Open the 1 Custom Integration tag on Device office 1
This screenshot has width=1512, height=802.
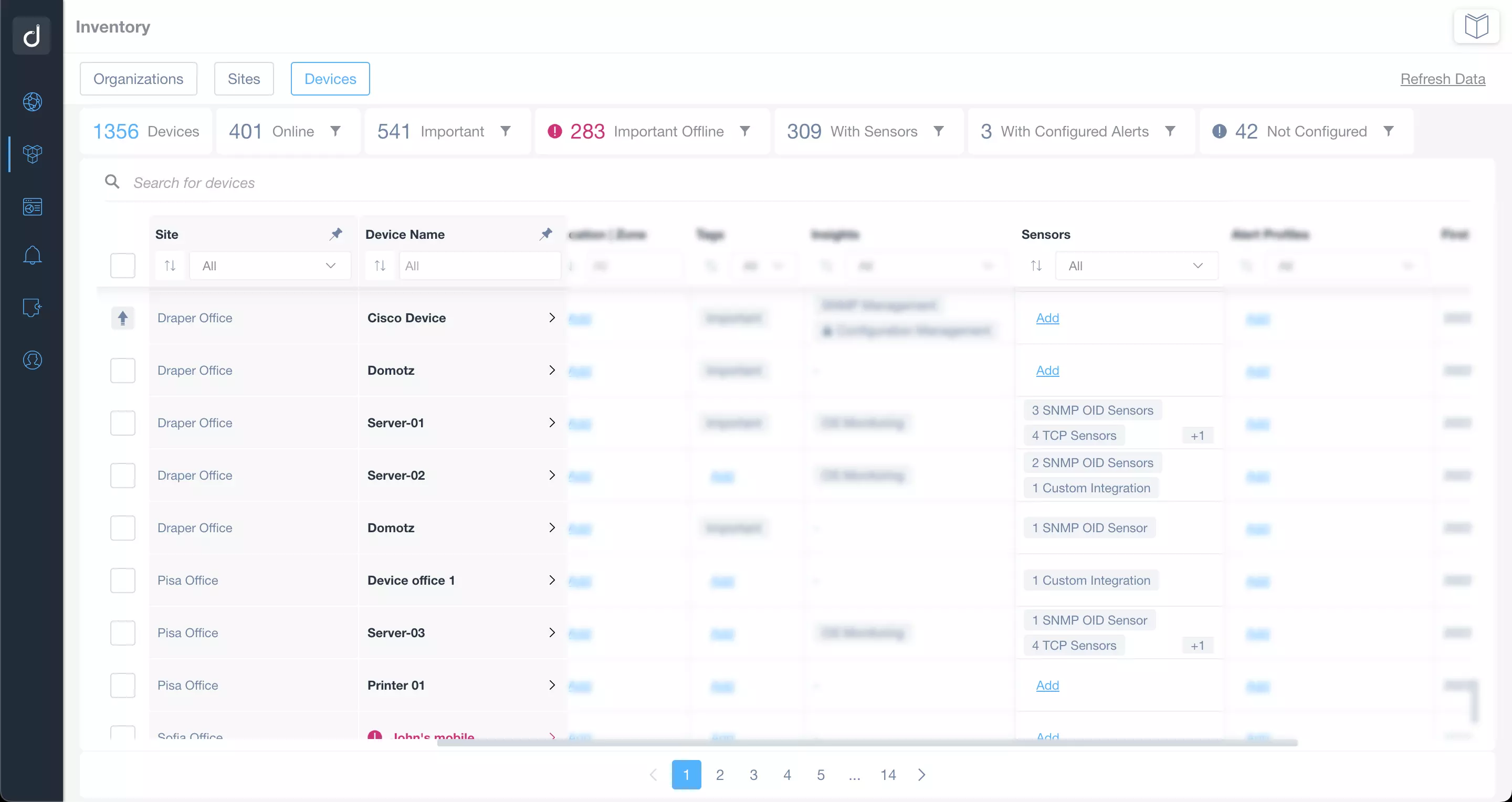click(x=1091, y=580)
